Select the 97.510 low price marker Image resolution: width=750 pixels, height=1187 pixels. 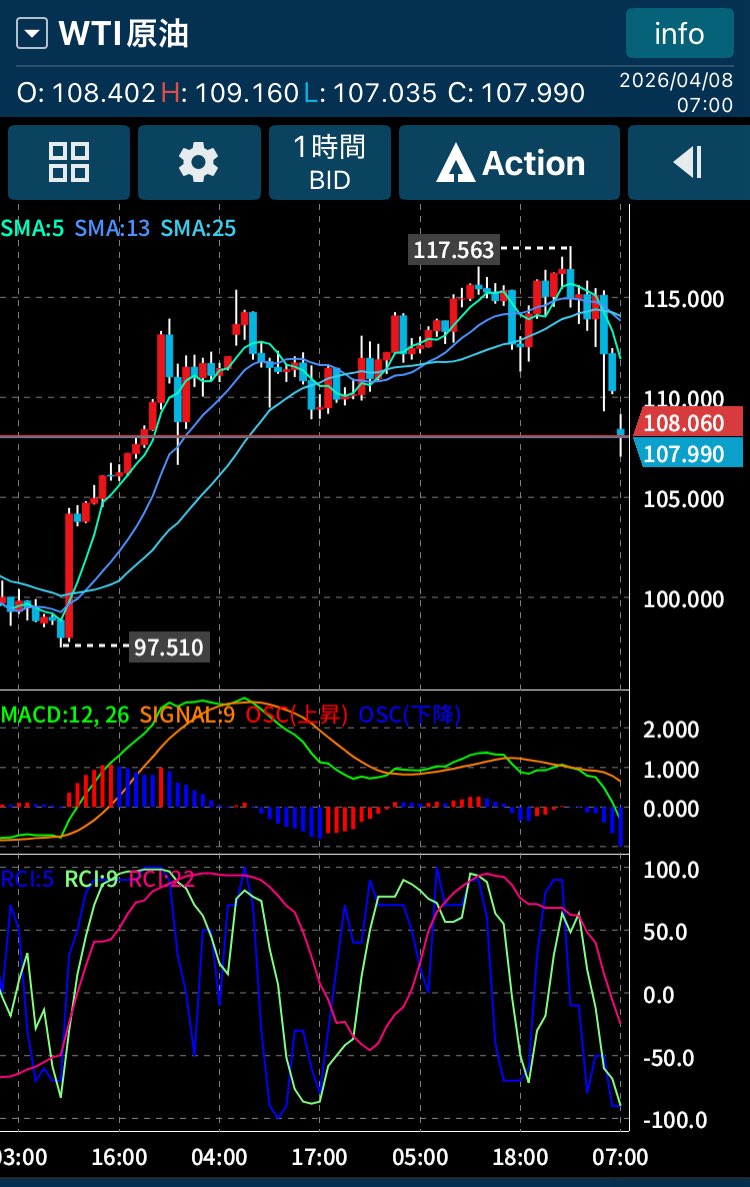point(169,647)
